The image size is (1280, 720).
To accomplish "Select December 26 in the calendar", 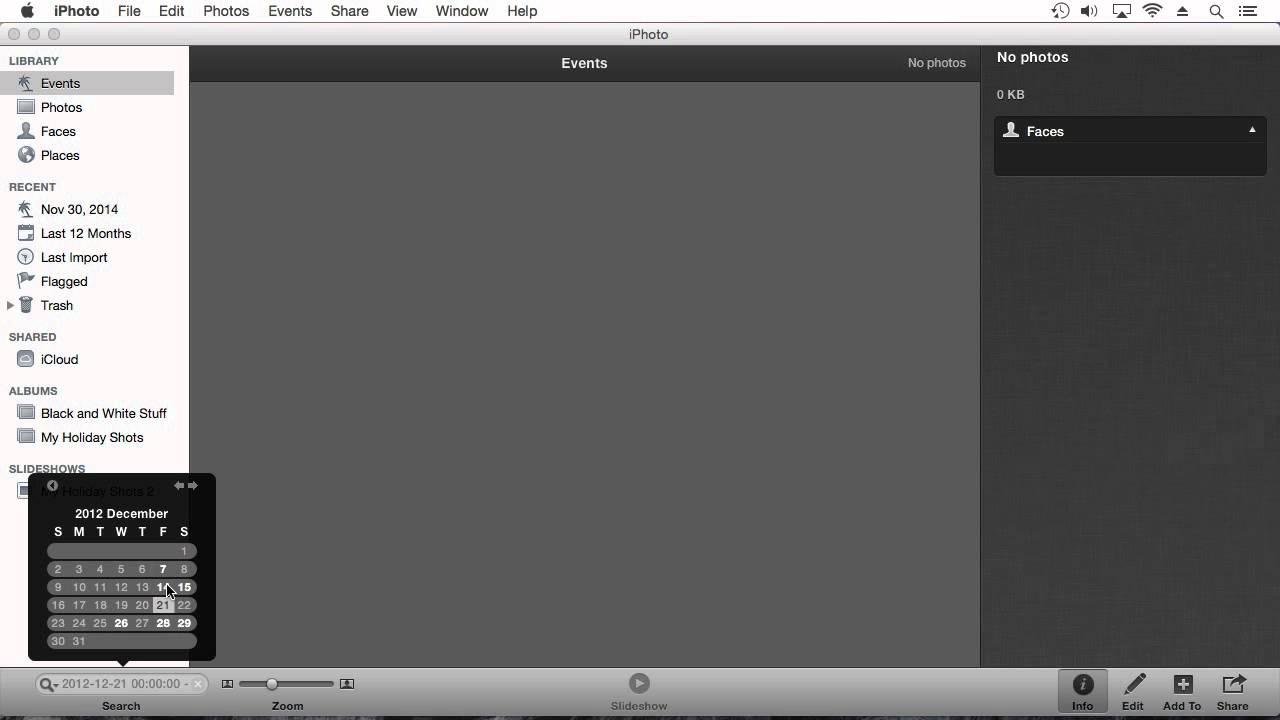I will [x=121, y=623].
